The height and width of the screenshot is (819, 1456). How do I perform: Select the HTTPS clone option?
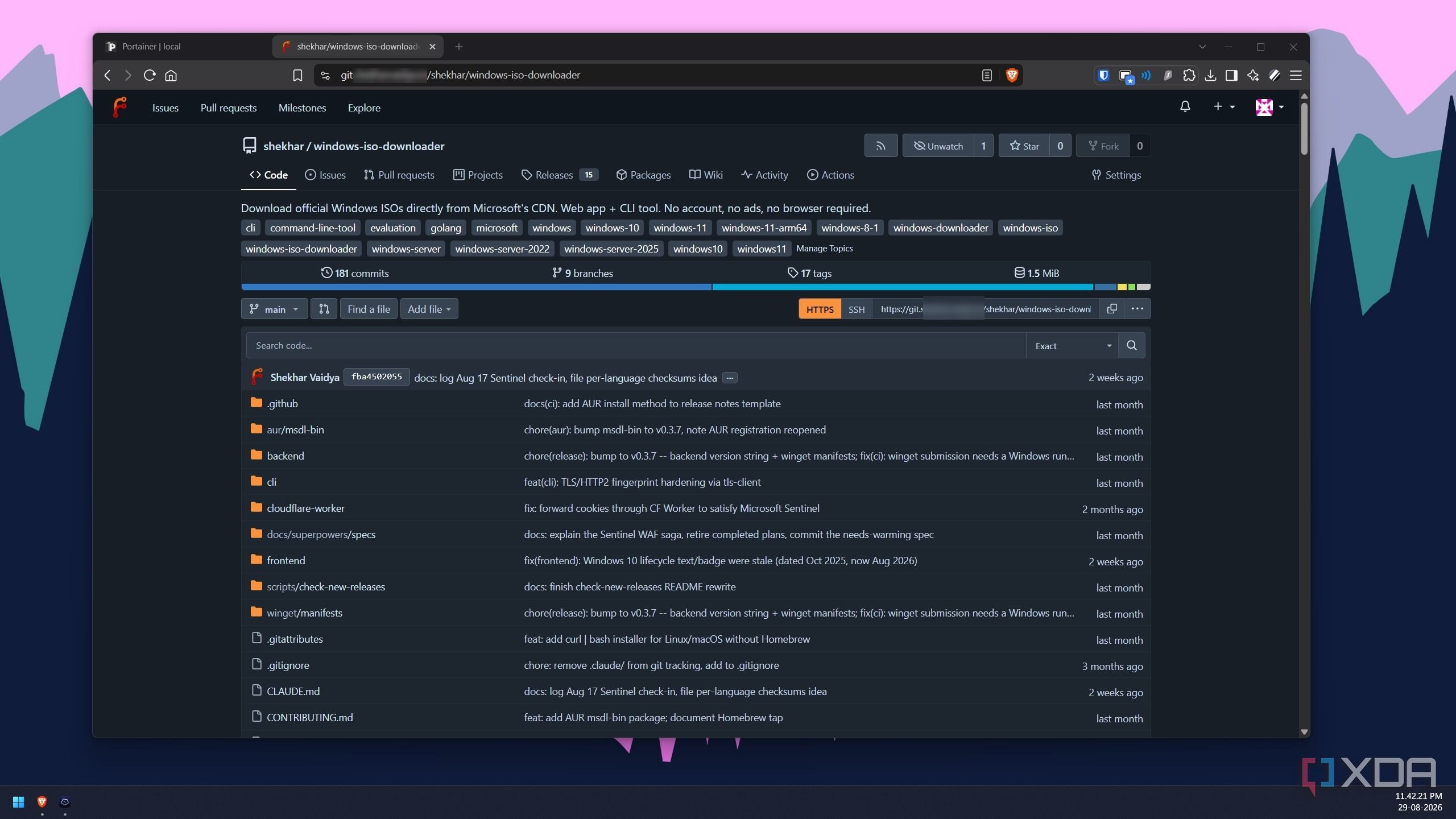(x=820, y=309)
